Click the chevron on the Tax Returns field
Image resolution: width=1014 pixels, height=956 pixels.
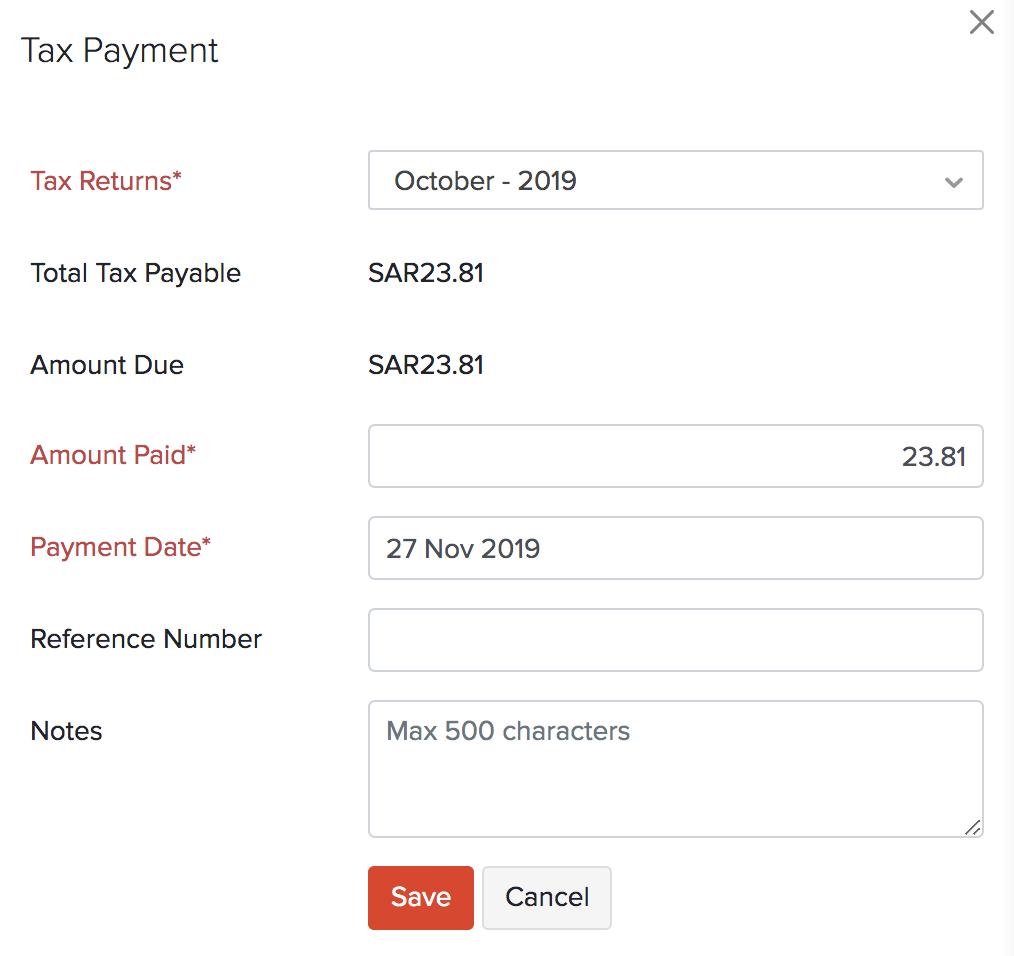pyautogui.click(x=953, y=181)
